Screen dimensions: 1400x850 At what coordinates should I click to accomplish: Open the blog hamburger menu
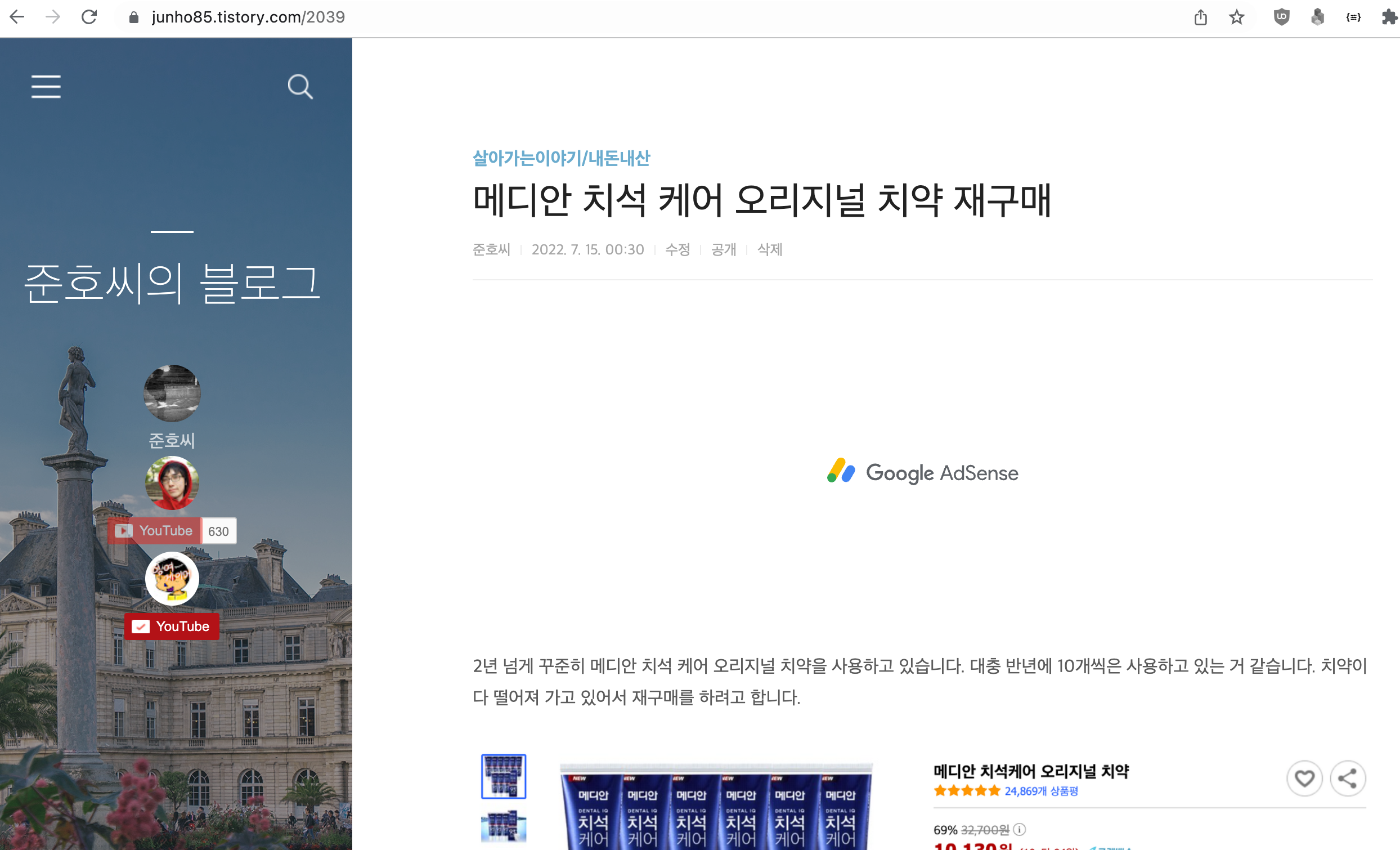click(x=46, y=87)
